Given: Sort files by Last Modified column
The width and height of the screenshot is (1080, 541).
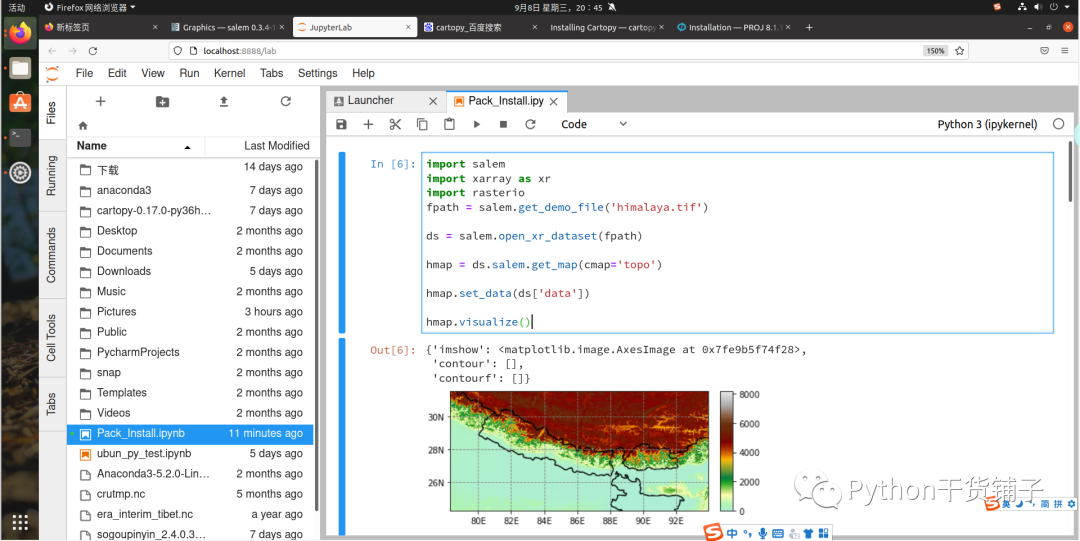Looking at the screenshot, I should (x=260, y=146).
